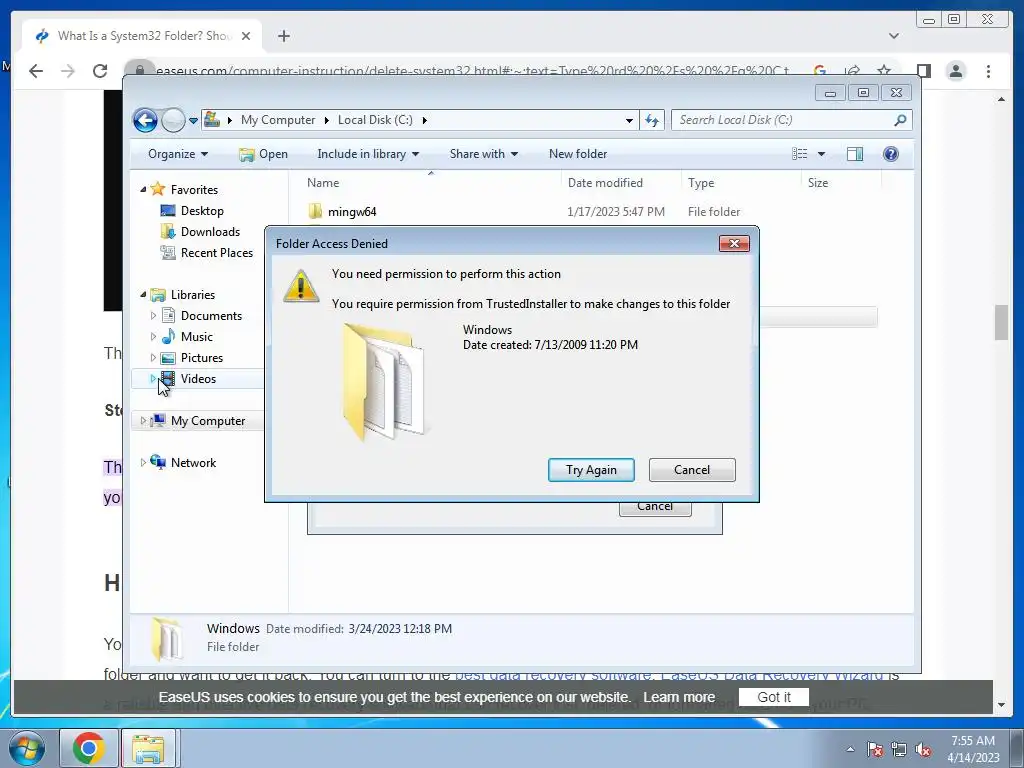The height and width of the screenshot is (768, 1024).
Task: Click Windows Explorer in the taskbar
Action: click(x=148, y=748)
